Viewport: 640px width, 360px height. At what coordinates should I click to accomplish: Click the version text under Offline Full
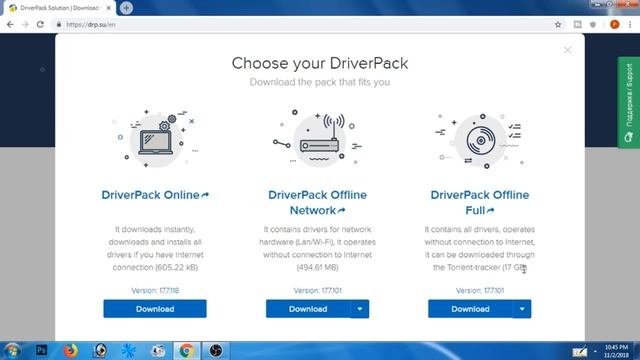(x=480, y=291)
